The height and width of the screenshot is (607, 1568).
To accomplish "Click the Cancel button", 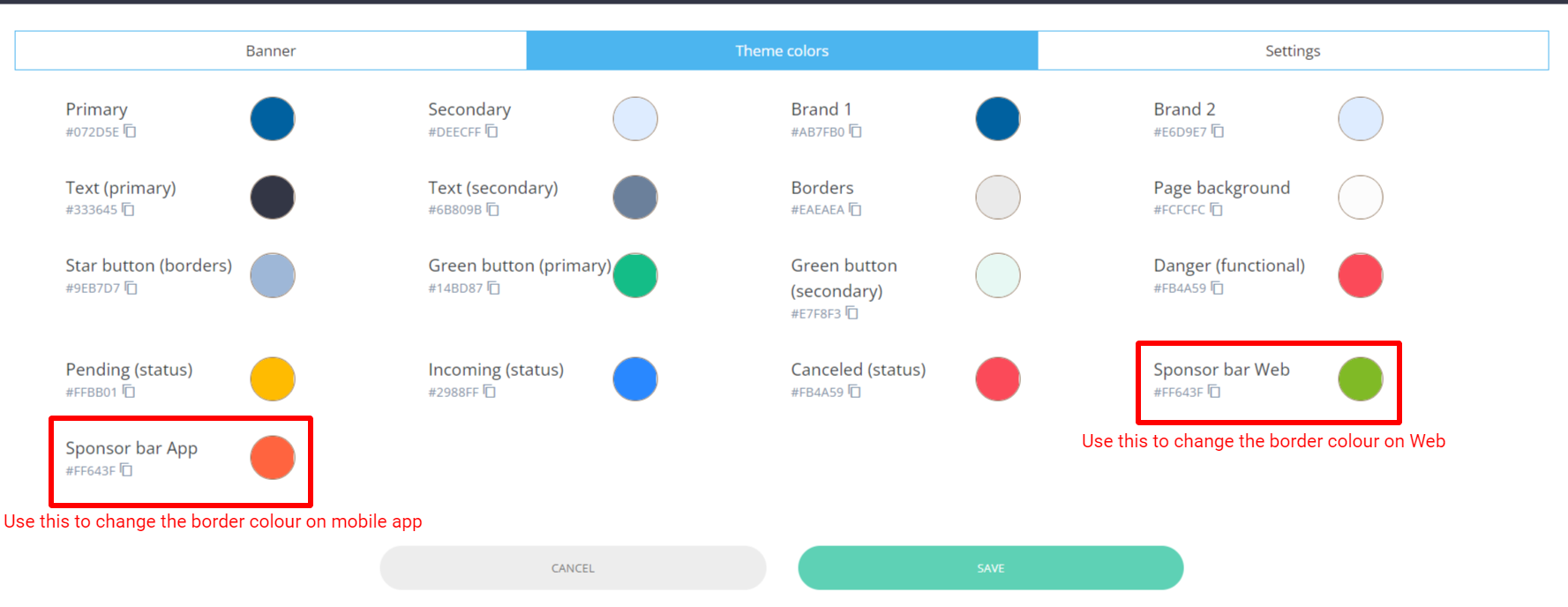I will pos(573,568).
